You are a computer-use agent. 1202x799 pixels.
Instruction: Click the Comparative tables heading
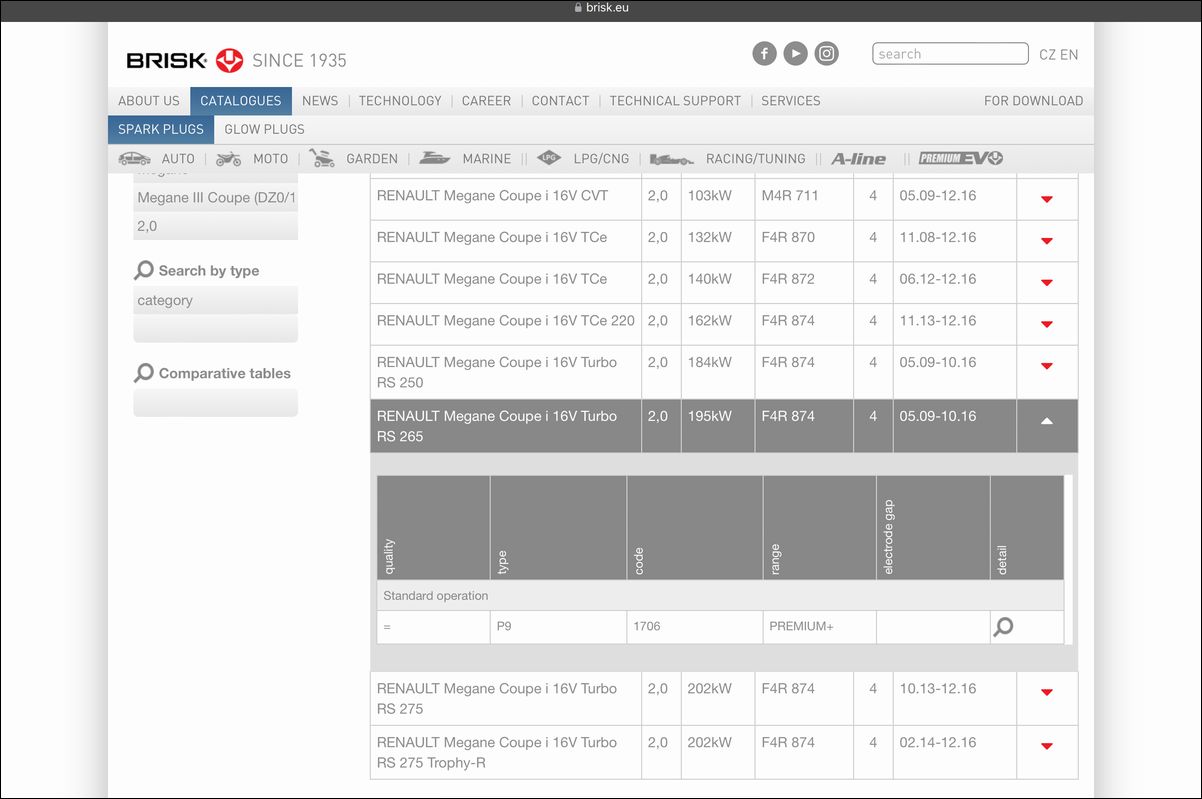[x=224, y=374]
